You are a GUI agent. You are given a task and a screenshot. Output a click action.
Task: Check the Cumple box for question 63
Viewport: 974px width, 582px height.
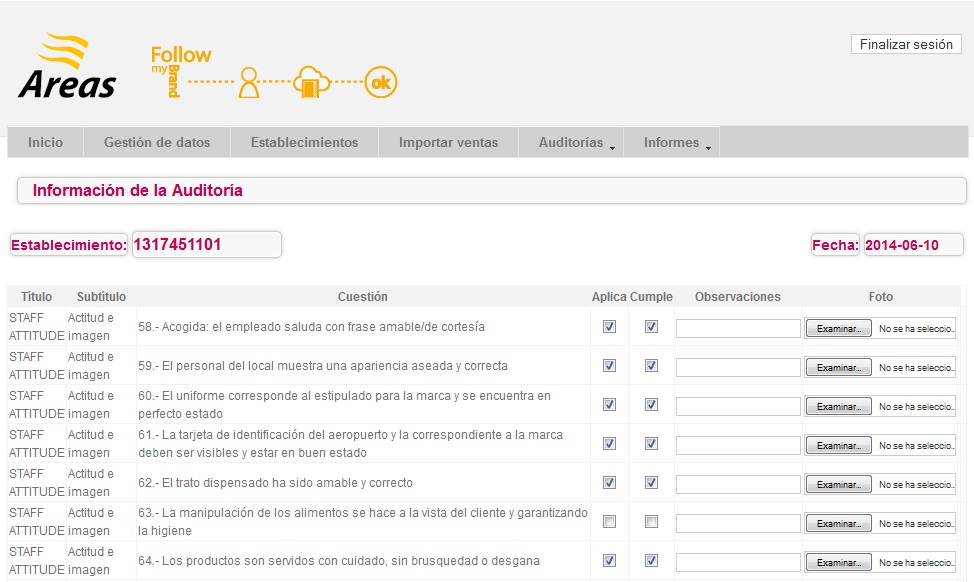pos(651,522)
